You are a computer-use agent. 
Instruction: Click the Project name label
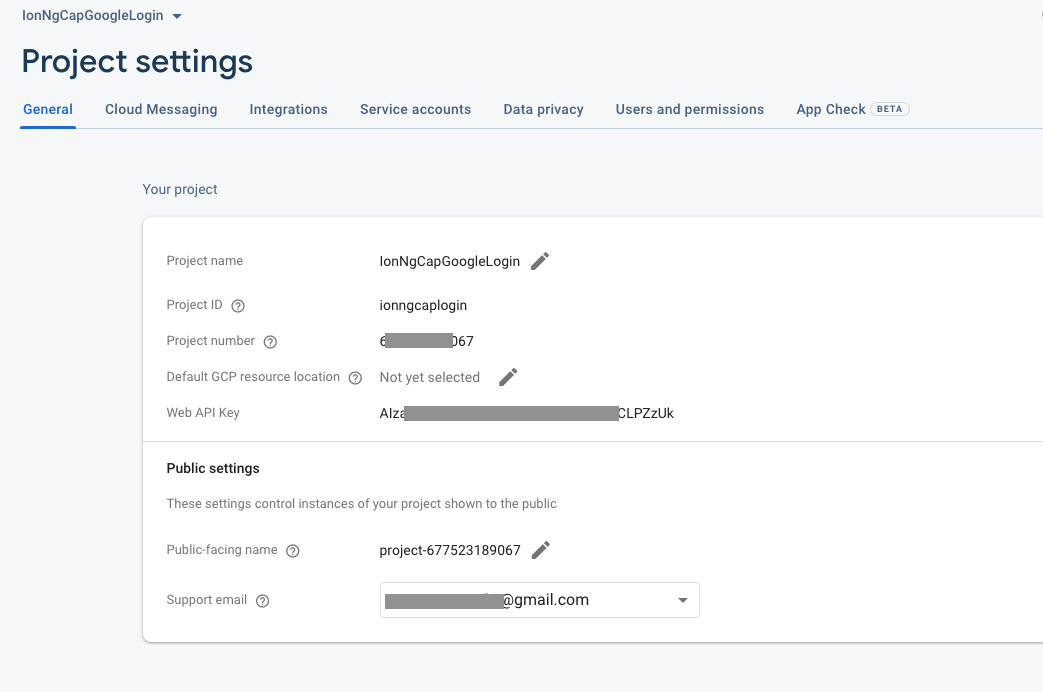click(x=204, y=261)
